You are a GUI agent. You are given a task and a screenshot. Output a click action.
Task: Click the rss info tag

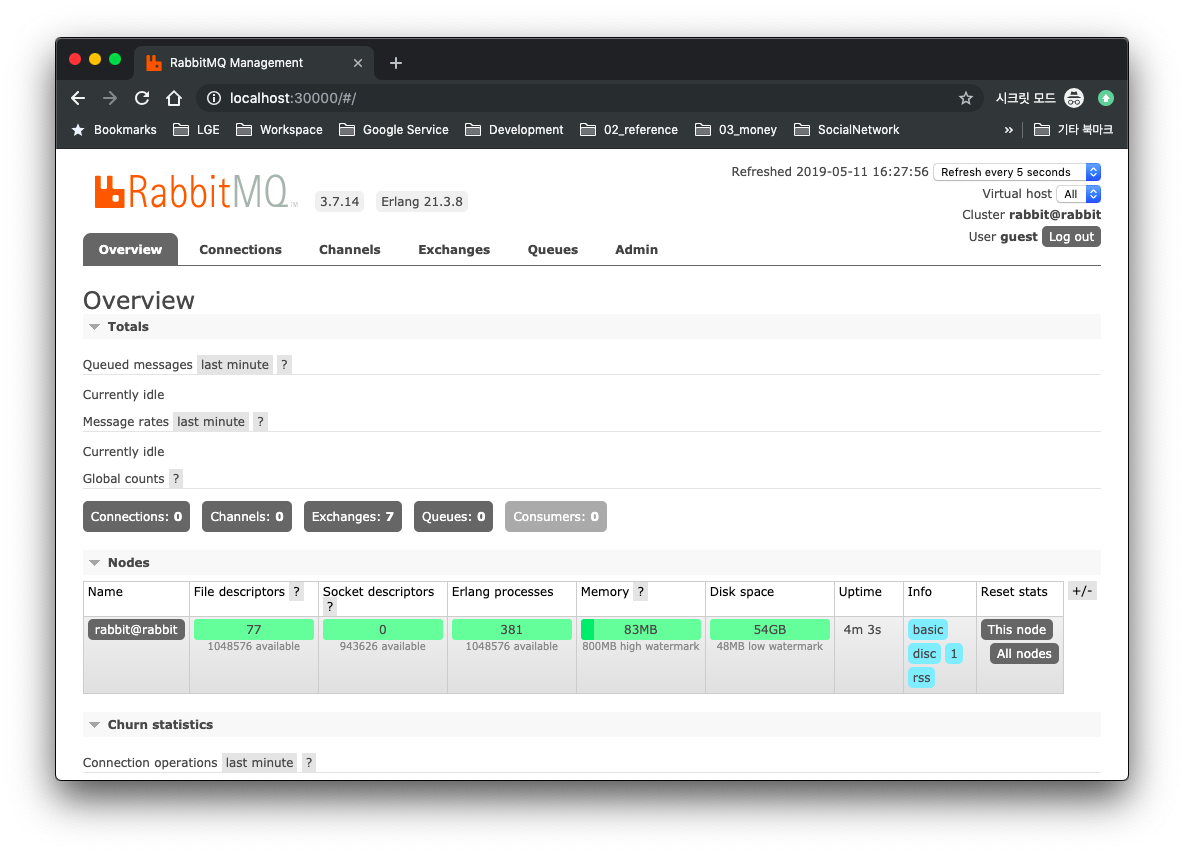(x=921, y=678)
